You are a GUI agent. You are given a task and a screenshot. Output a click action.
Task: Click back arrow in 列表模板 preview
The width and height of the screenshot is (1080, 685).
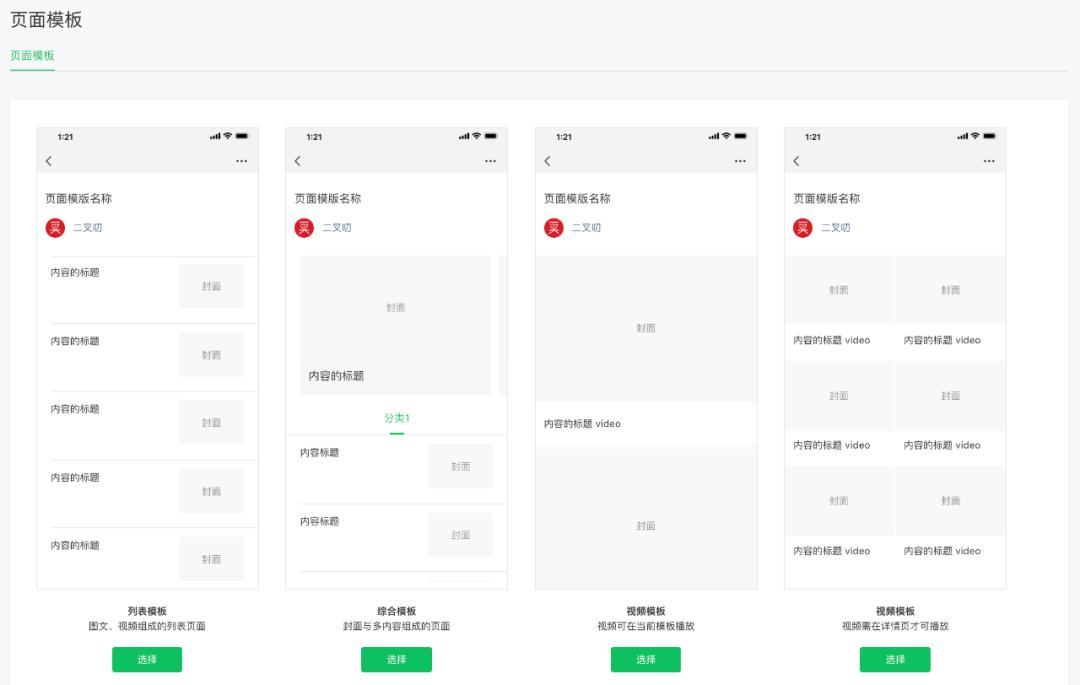(49, 161)
